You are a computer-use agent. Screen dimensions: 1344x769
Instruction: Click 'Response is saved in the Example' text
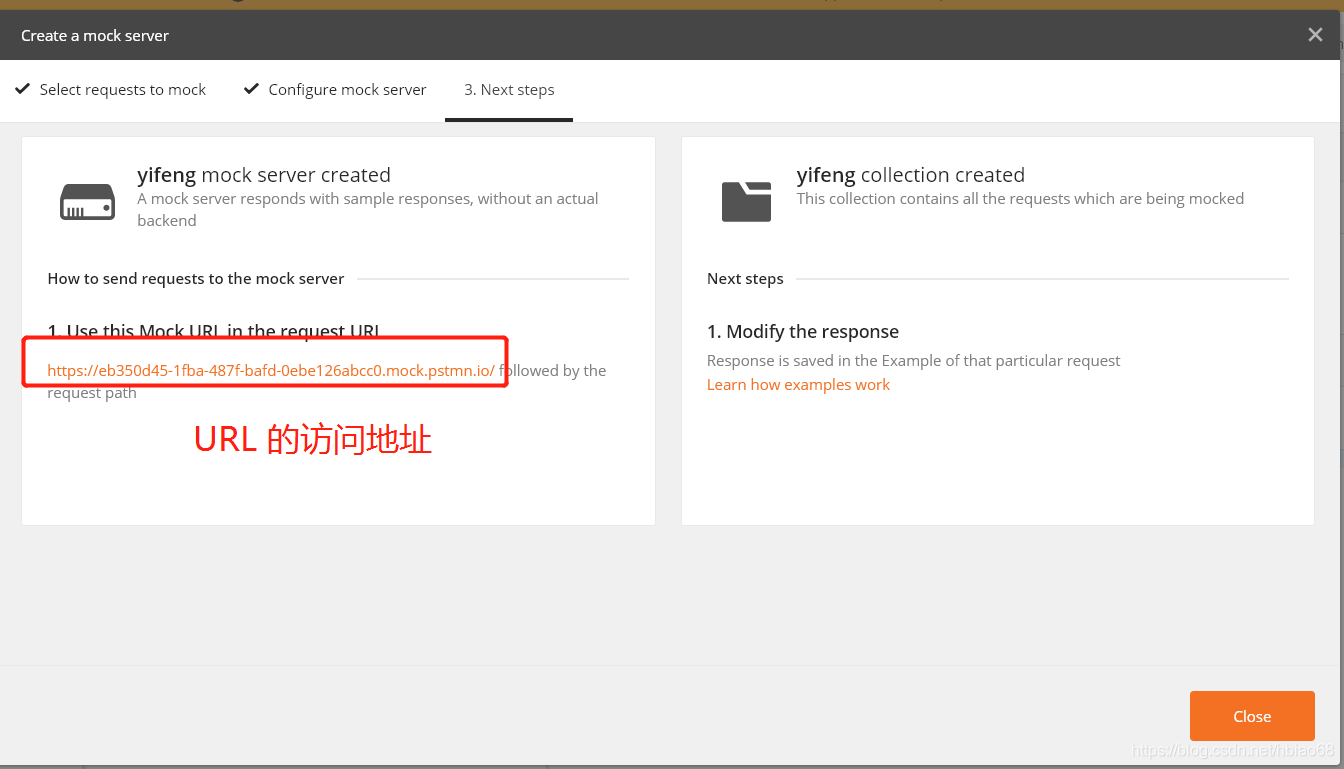(914, 360)
